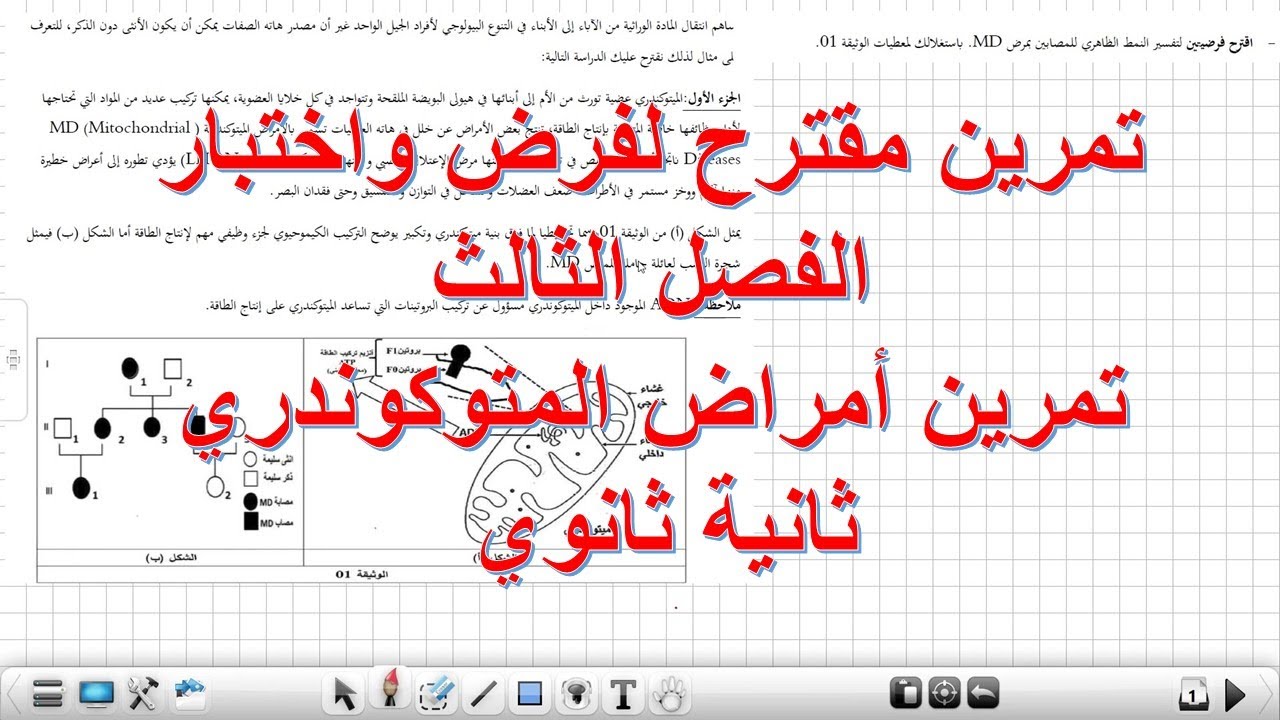
Task: Click the round grey tool icon beside the T
Action: click(576, 692)
